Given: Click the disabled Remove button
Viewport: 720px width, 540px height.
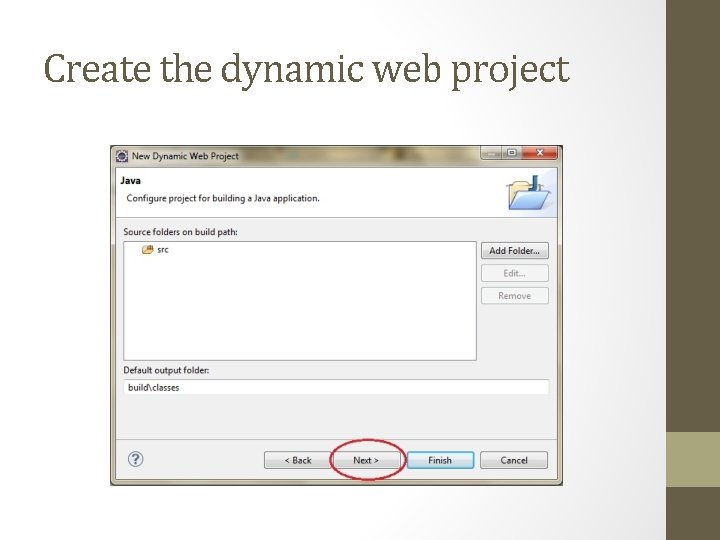Looking at the screenshot, I should 514,296.
